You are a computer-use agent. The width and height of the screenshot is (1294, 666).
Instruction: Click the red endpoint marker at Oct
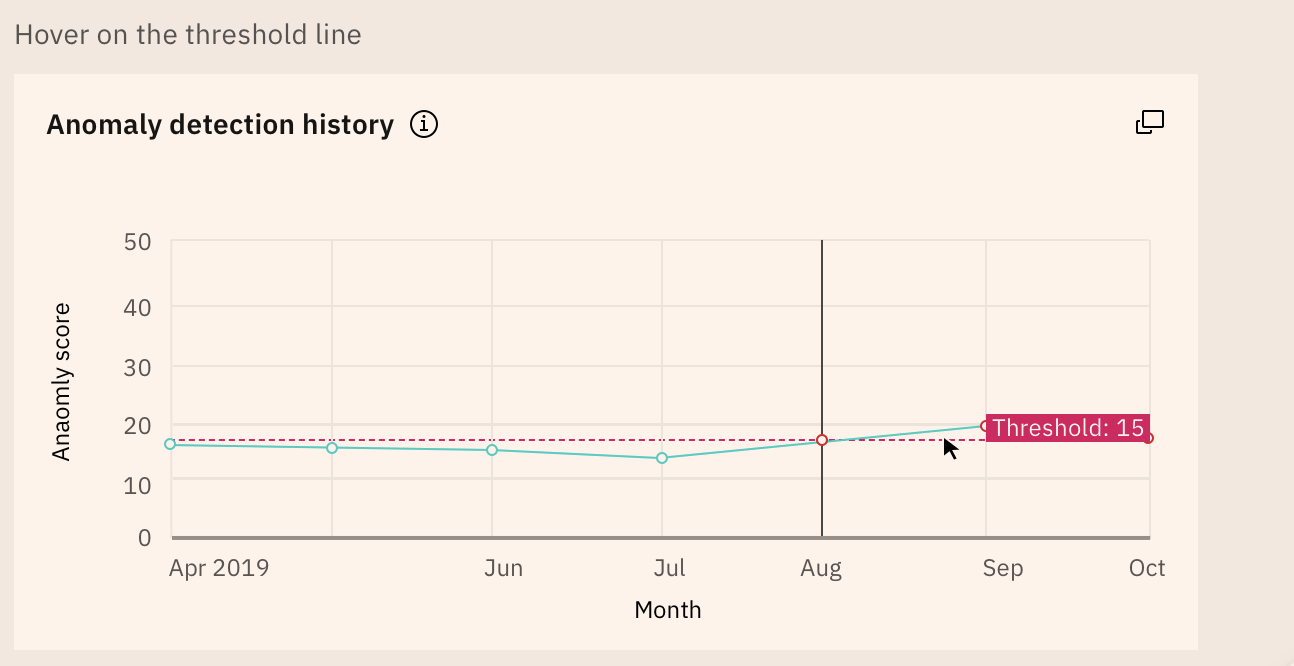tap(1148, 437)
